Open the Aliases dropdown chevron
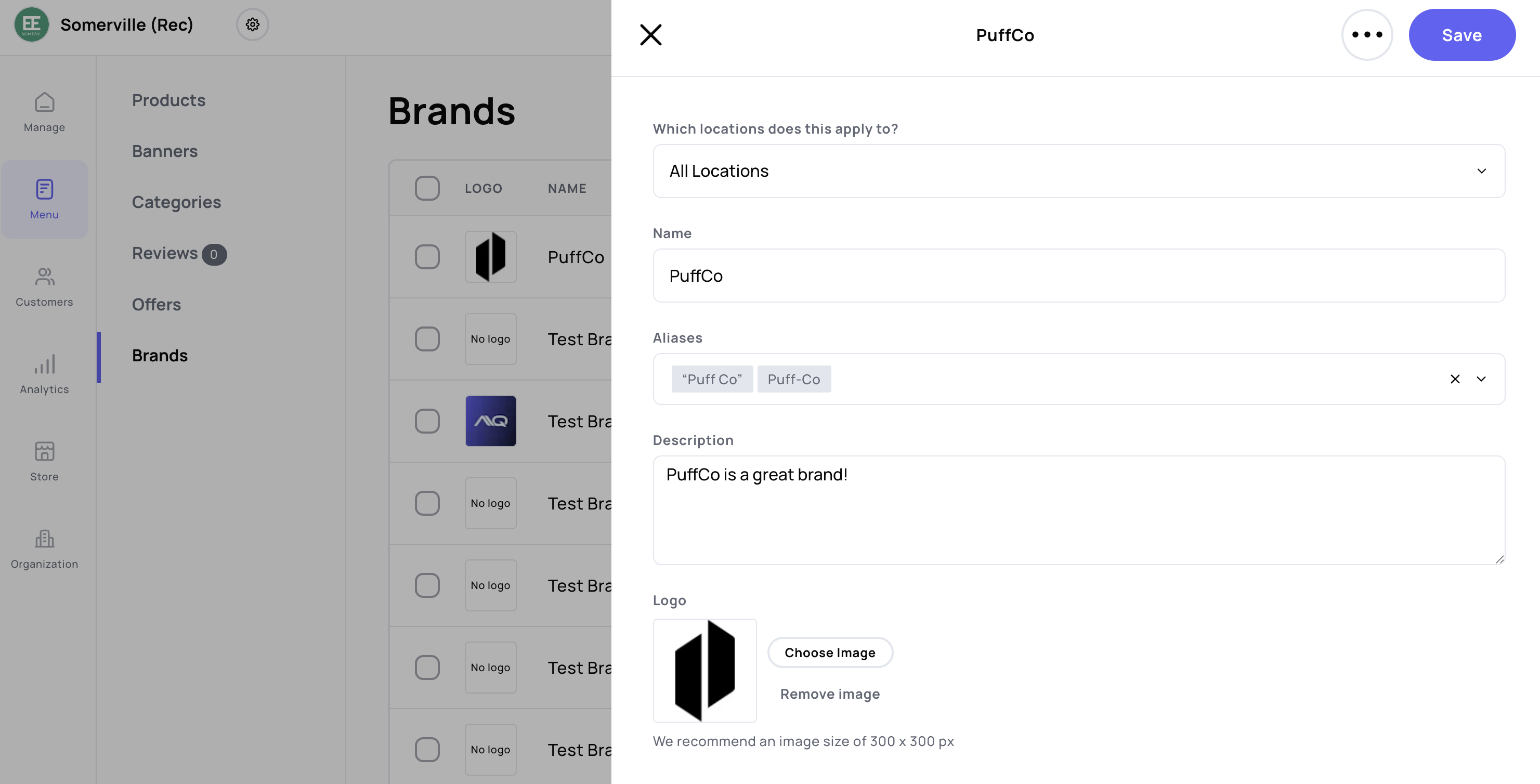Screen dimensions: 1540x784 (1481, 379)
